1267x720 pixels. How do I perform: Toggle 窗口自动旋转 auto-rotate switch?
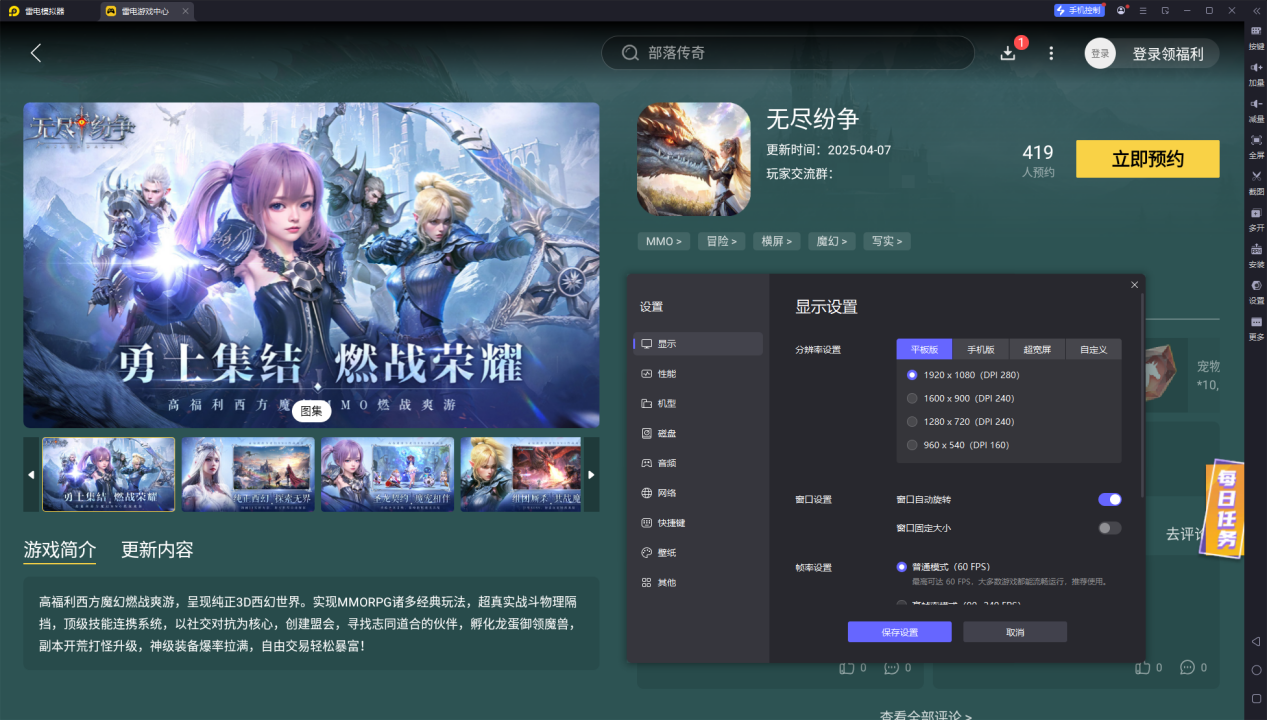click(x=1109, y=499)
